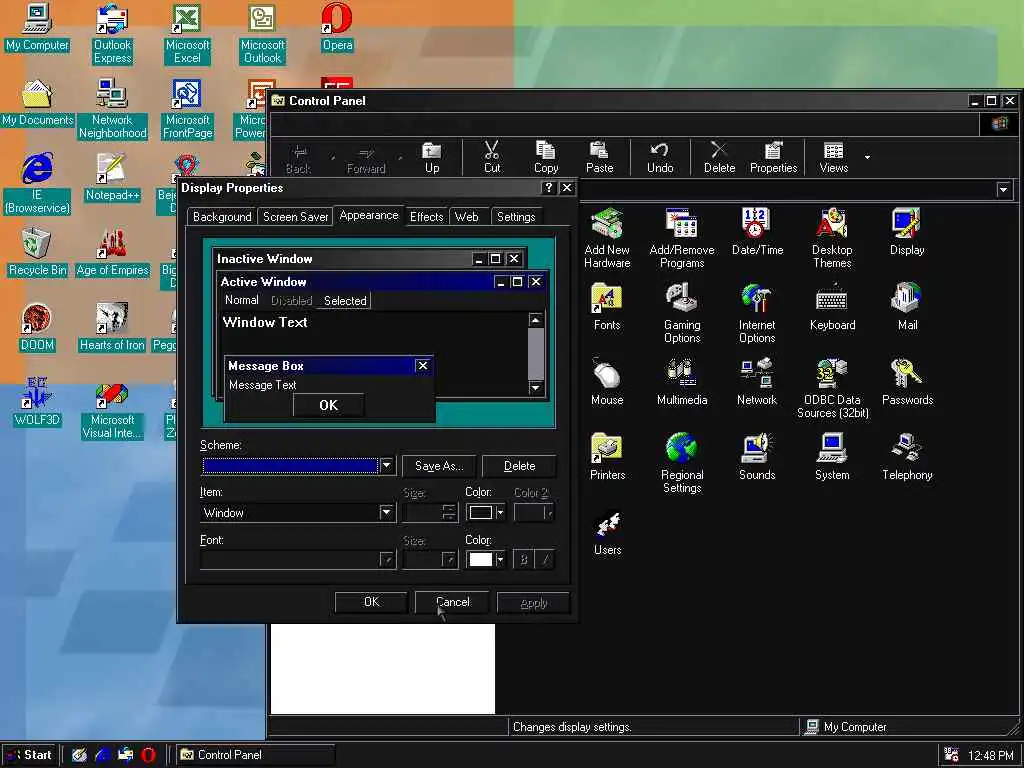Open ODBC Data Sources (32bit) icon
1024x768 pixels.
click(832, 388)
